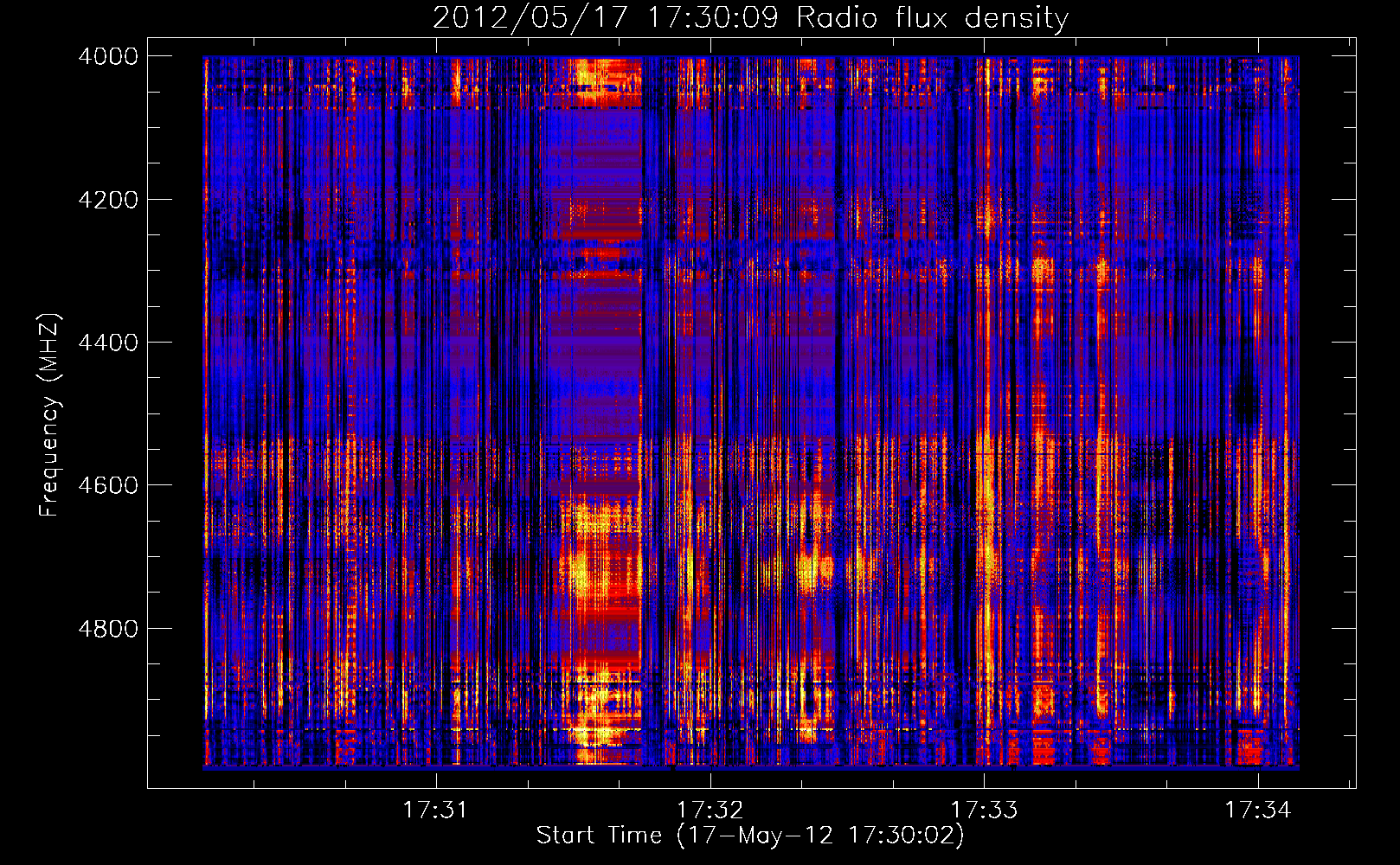
Task: Select the 4800 frequency tick label
Action: [108, 628]
